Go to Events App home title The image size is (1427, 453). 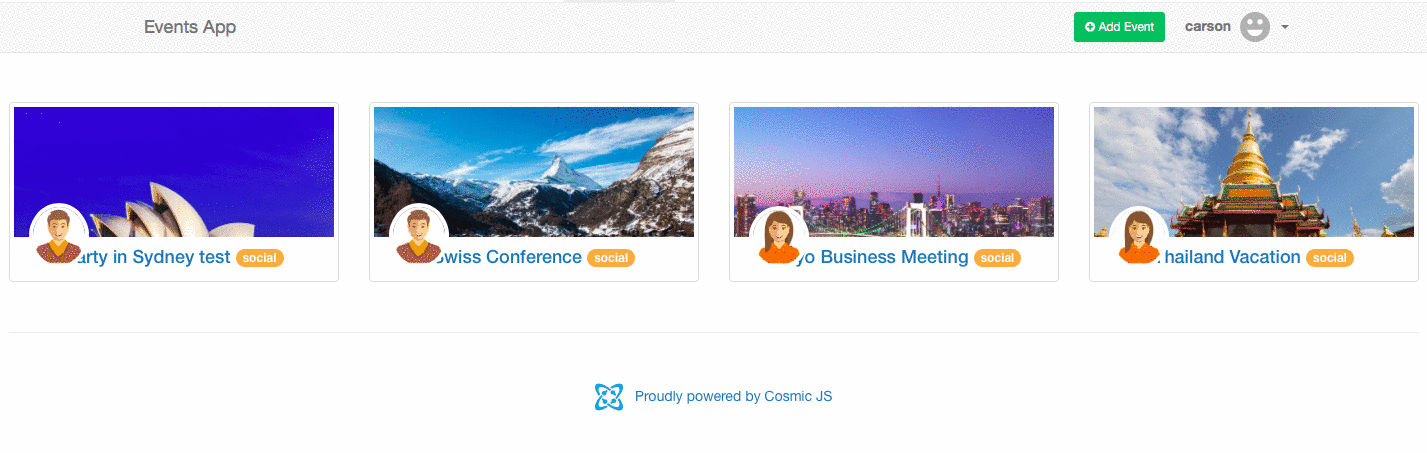(190, 27)
